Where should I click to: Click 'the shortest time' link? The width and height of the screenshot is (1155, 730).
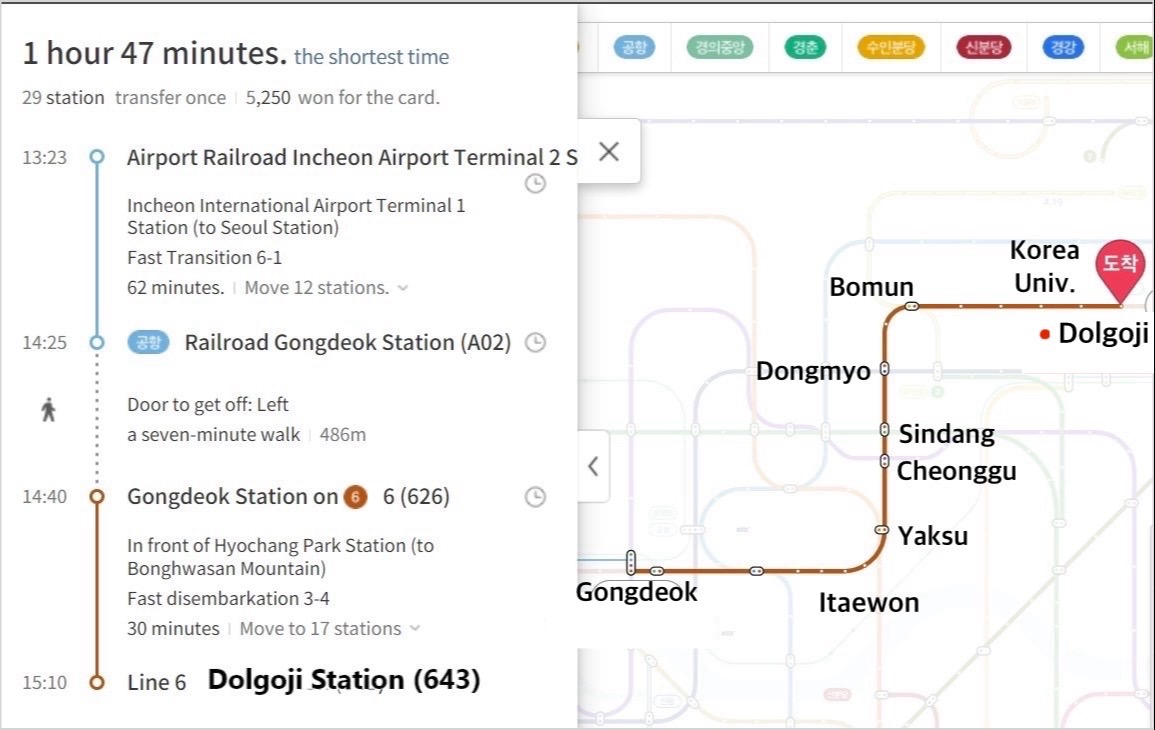371,57
